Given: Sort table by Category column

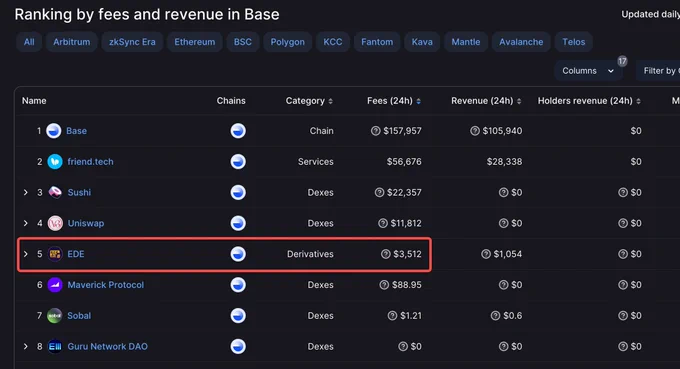Looking at the screenshot, I should click(x=309, y=101).
